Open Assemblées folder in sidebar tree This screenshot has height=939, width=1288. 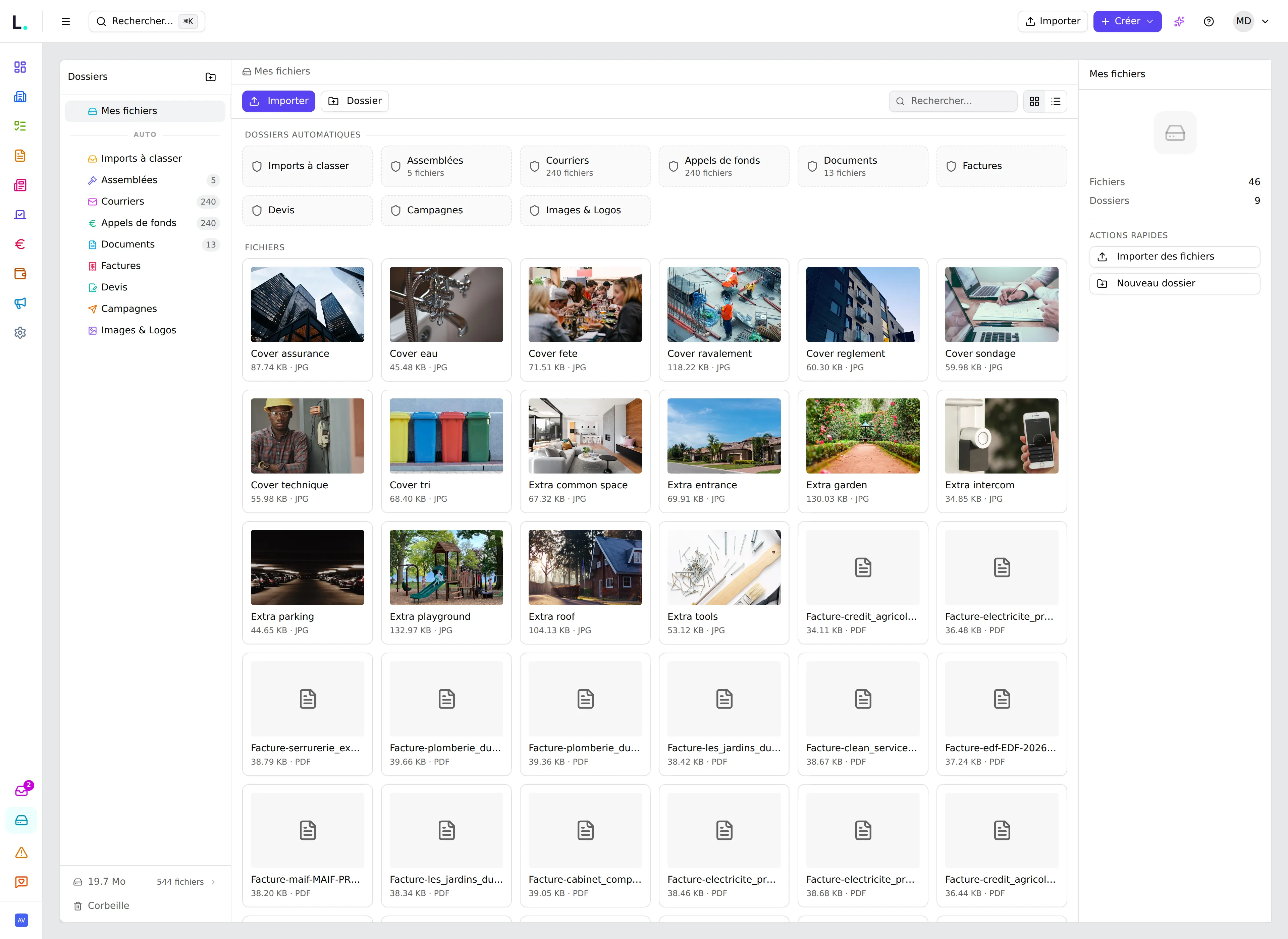tap(145, 180)
